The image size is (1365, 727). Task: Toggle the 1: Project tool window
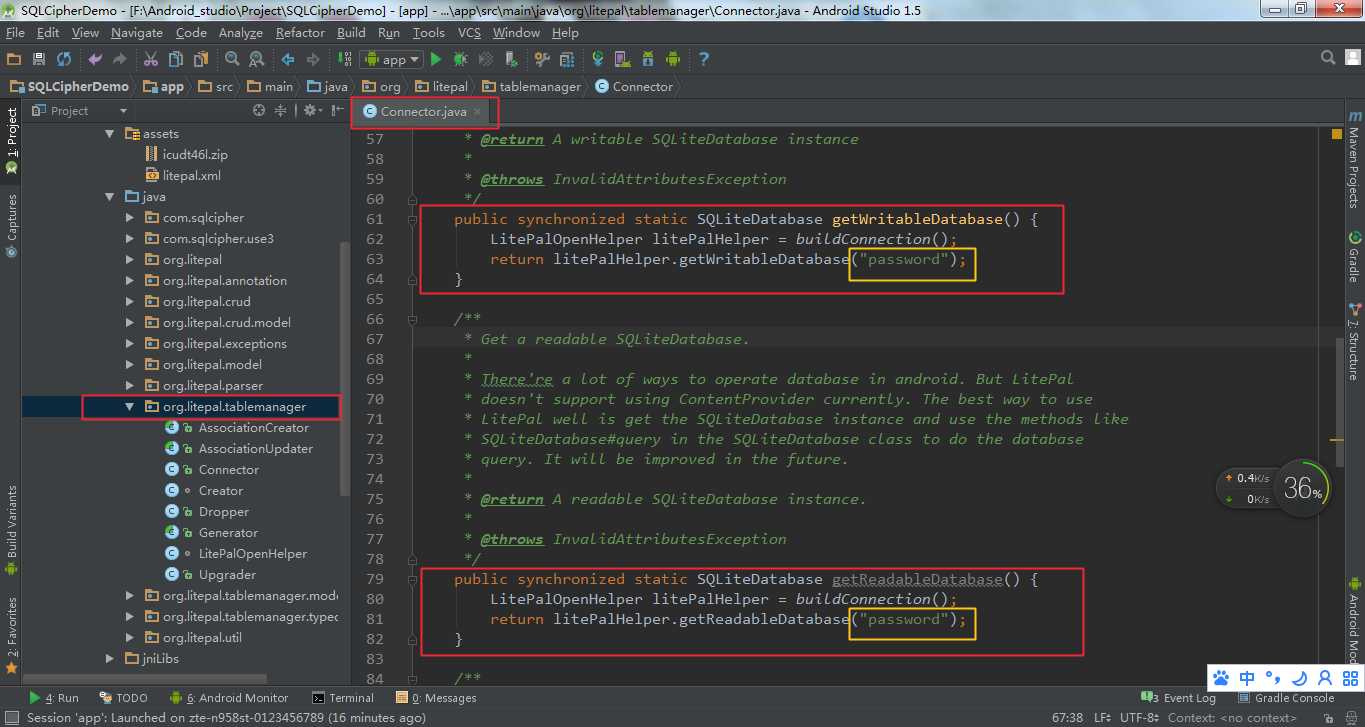click(x=11, y=139)
